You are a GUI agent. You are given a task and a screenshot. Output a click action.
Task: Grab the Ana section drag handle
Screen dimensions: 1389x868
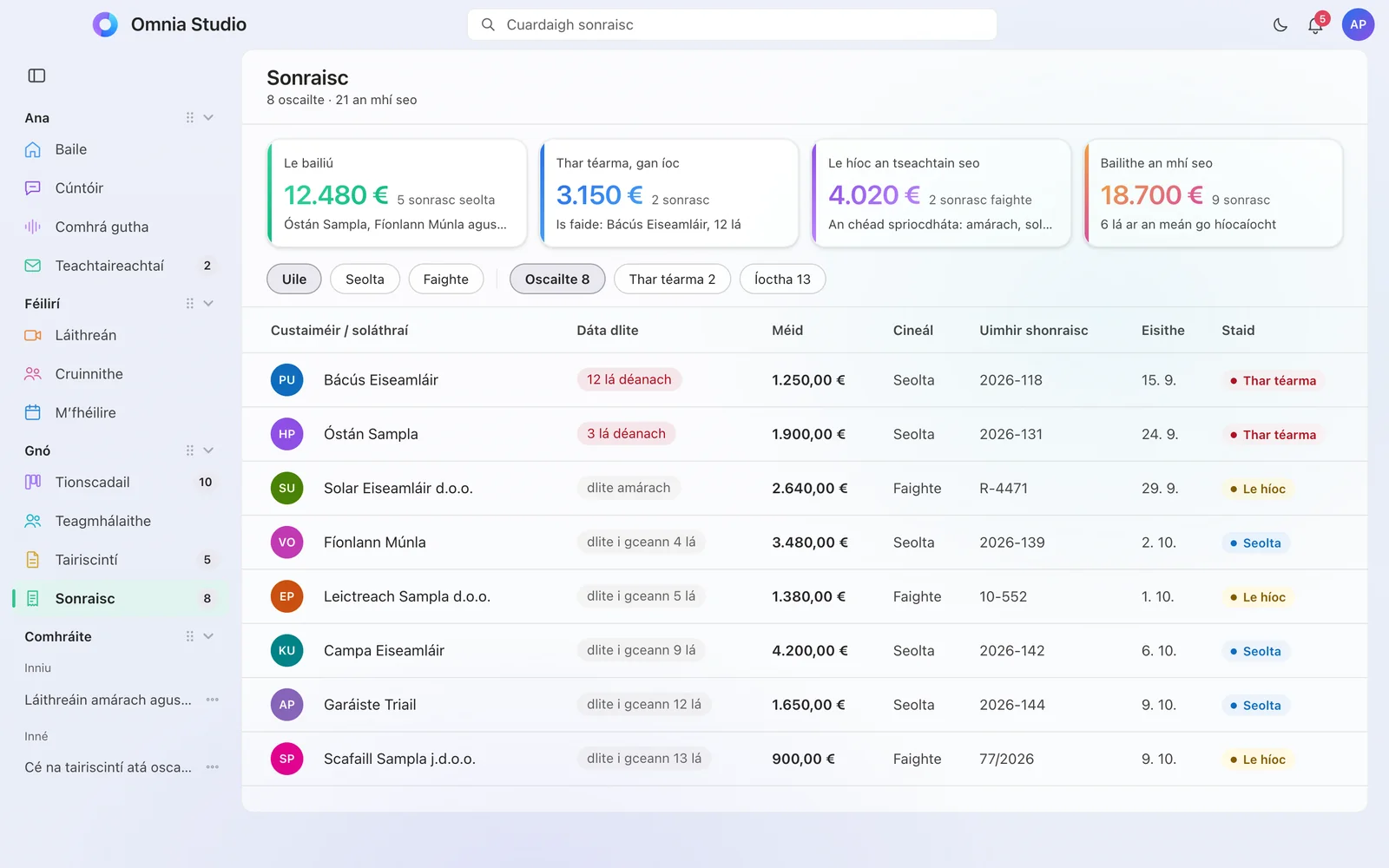pos(189,117)
